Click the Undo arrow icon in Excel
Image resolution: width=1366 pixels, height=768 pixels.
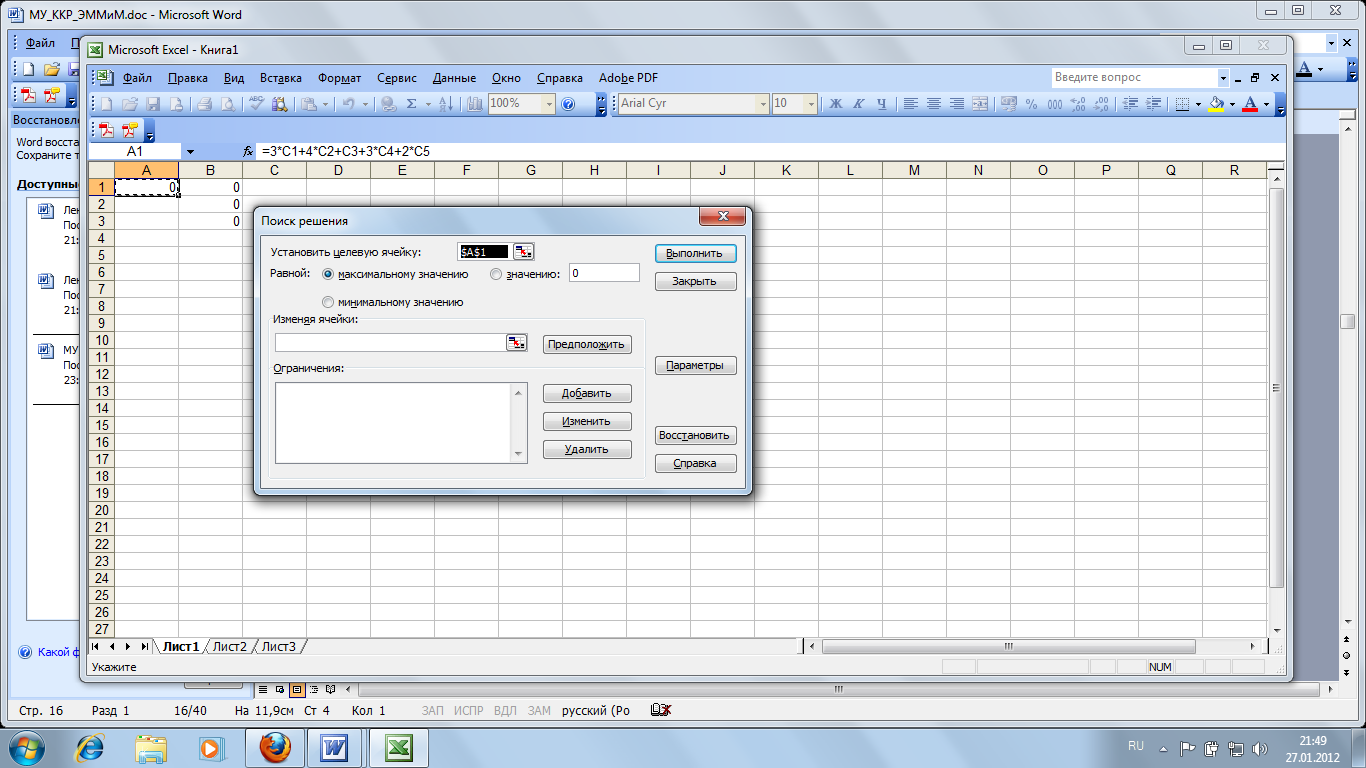click(348, 103)
